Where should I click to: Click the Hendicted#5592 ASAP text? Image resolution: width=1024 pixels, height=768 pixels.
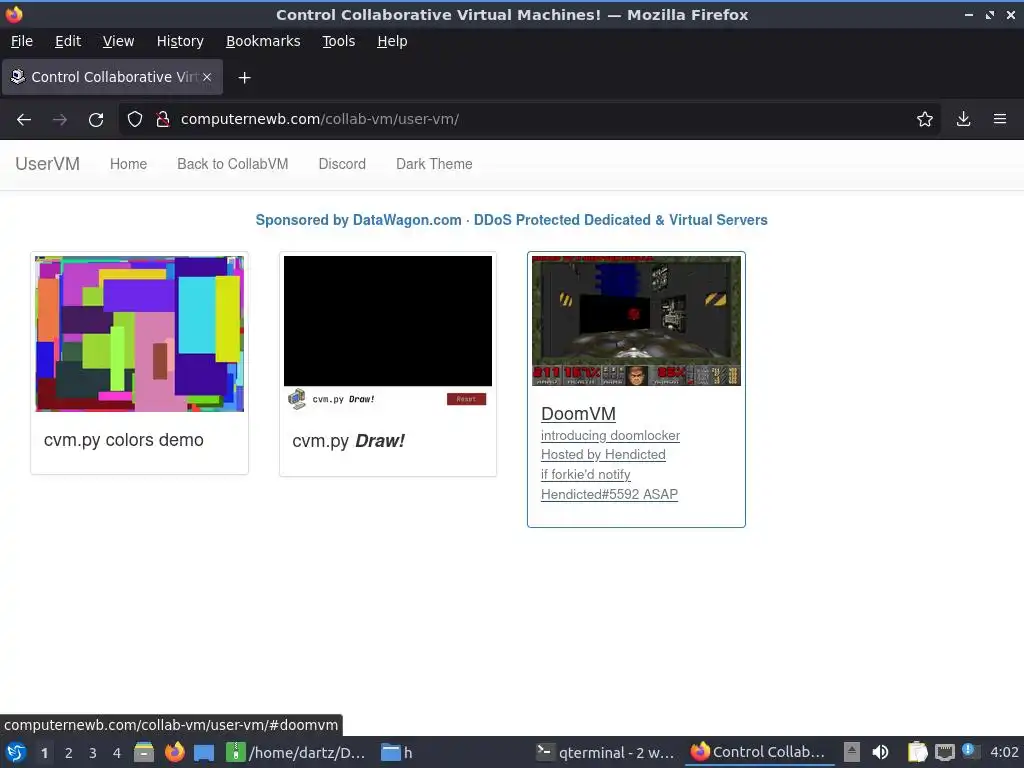pos(609,494)
